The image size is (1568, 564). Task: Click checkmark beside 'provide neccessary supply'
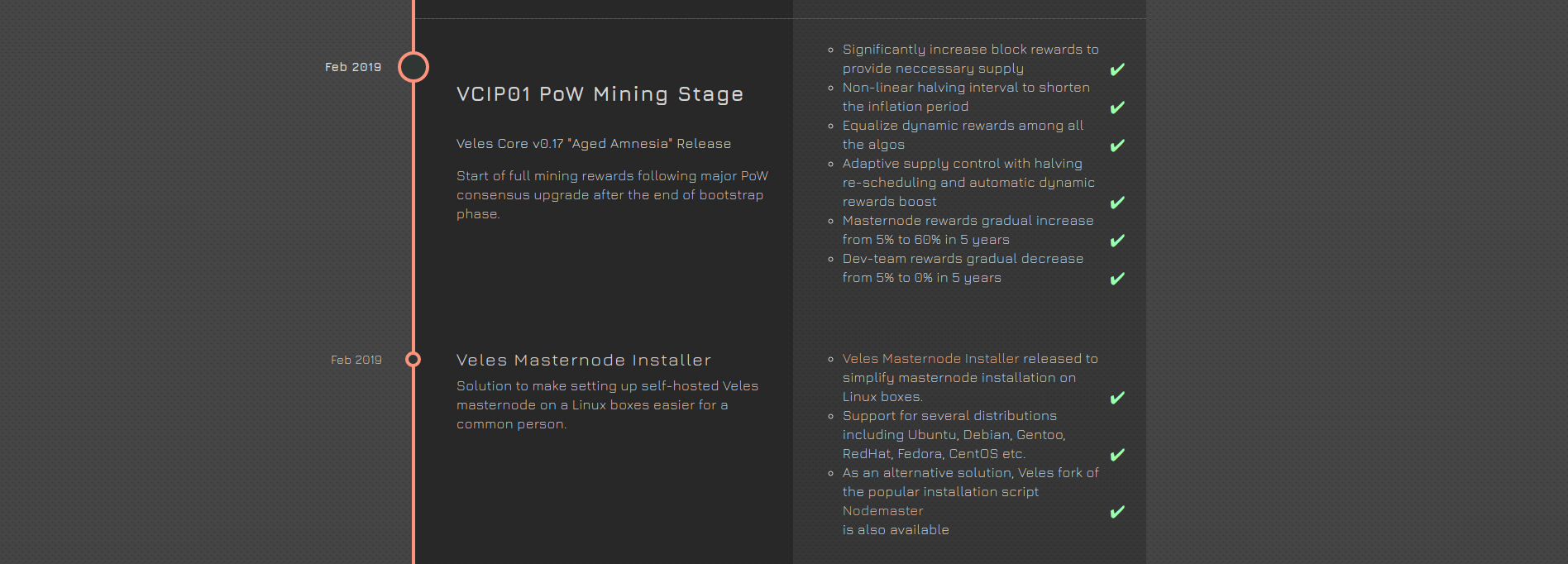point(1117,69)
